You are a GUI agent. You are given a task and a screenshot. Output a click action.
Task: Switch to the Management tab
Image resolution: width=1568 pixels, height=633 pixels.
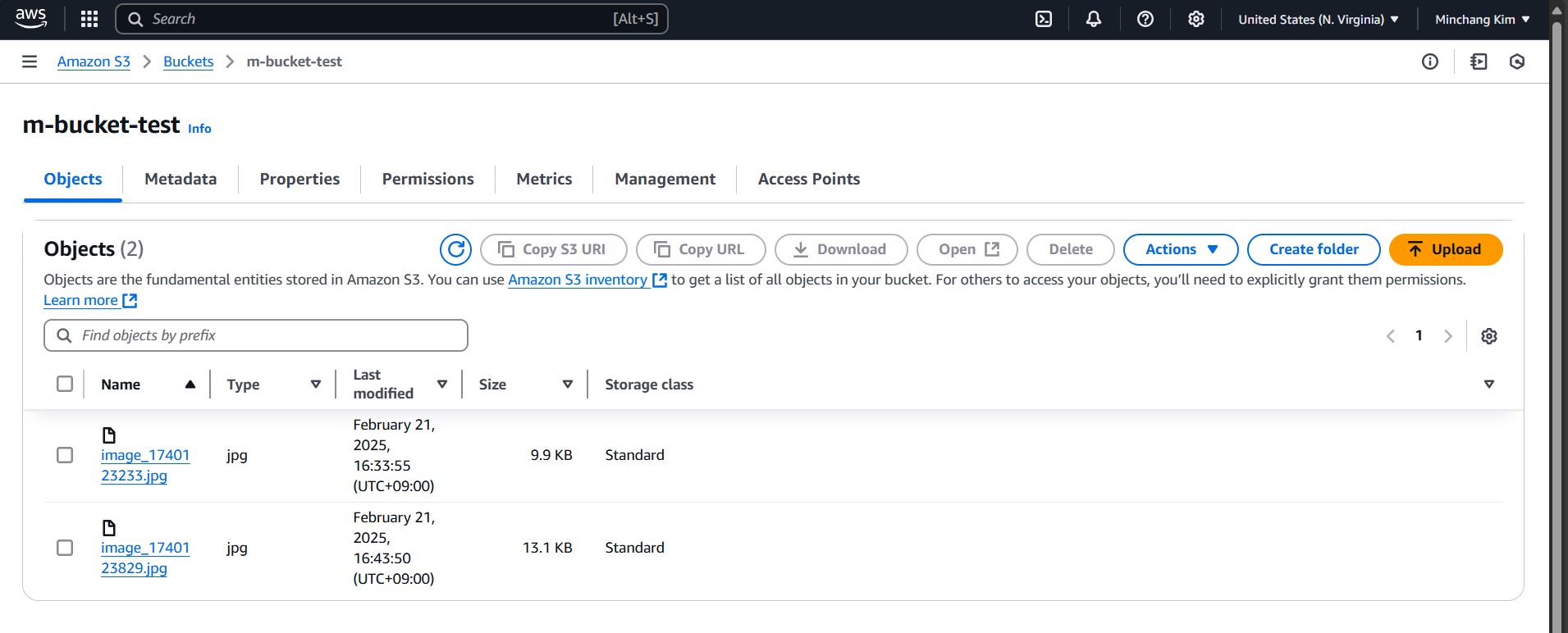click(x=665, y=179)
